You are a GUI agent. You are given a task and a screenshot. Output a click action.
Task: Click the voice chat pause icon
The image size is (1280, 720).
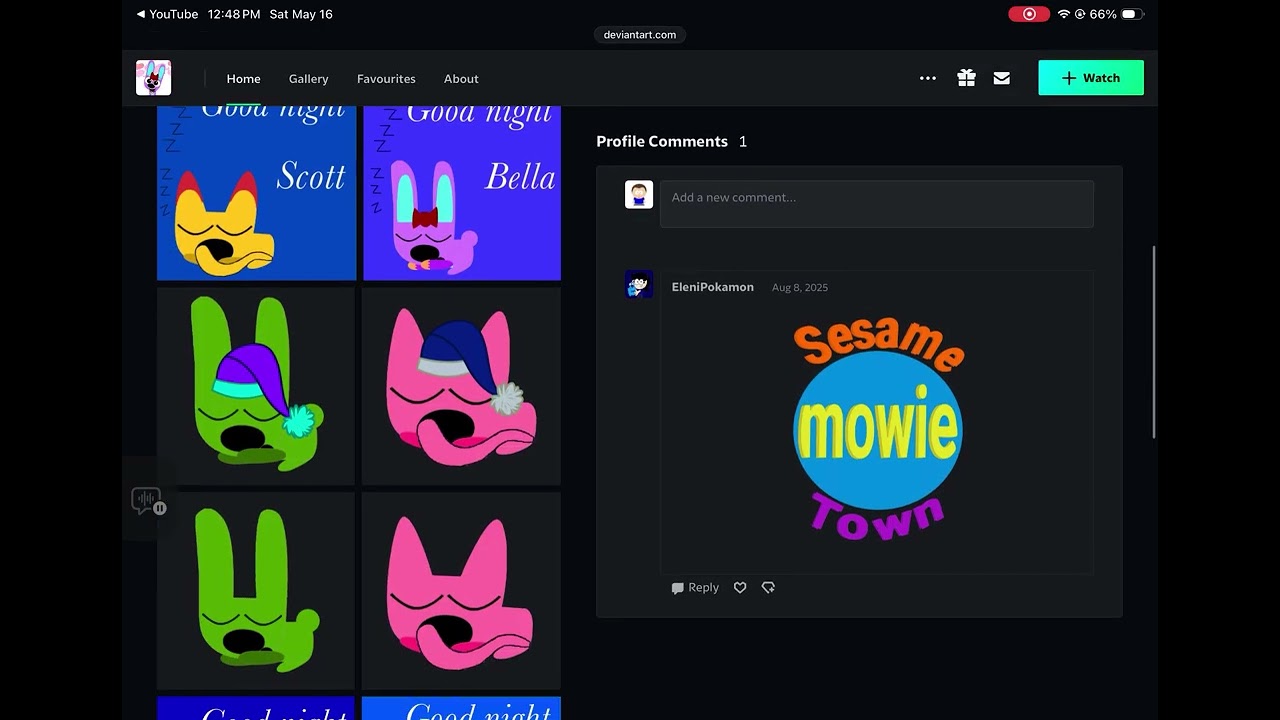(148, 501)
